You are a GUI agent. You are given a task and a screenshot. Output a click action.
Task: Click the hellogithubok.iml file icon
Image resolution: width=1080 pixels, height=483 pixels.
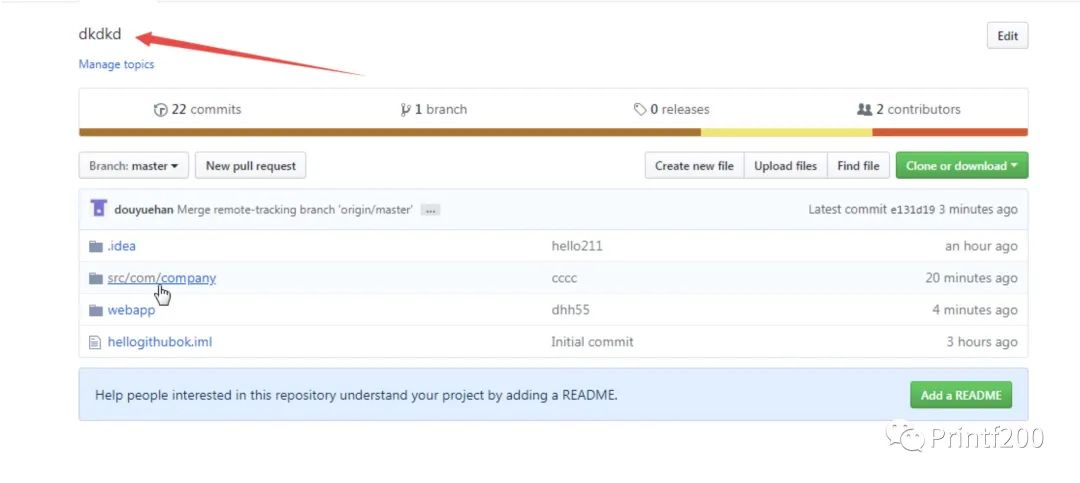point(95,342)
